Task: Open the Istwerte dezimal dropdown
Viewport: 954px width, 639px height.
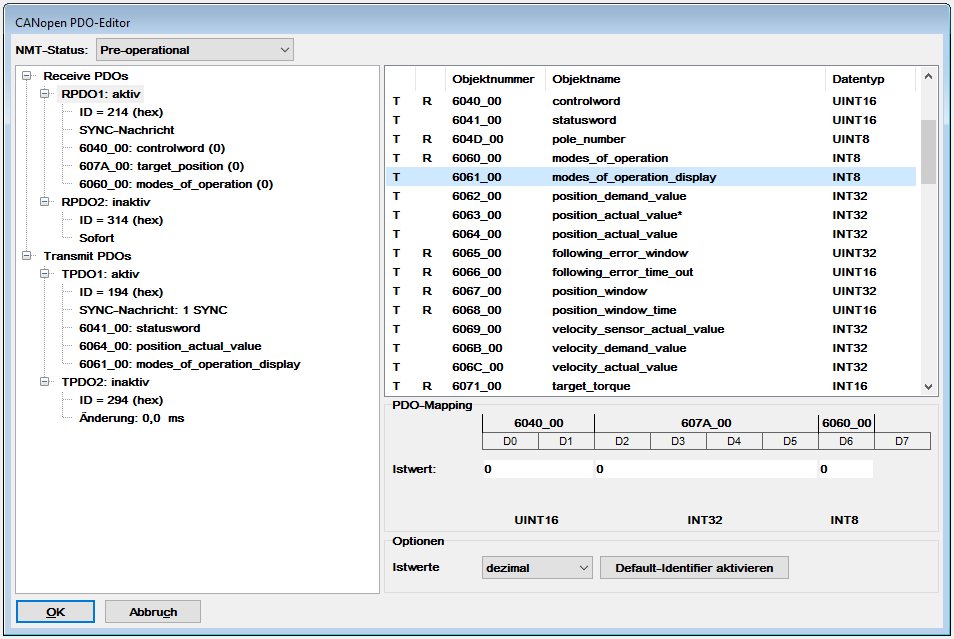Action: point(537,568)
